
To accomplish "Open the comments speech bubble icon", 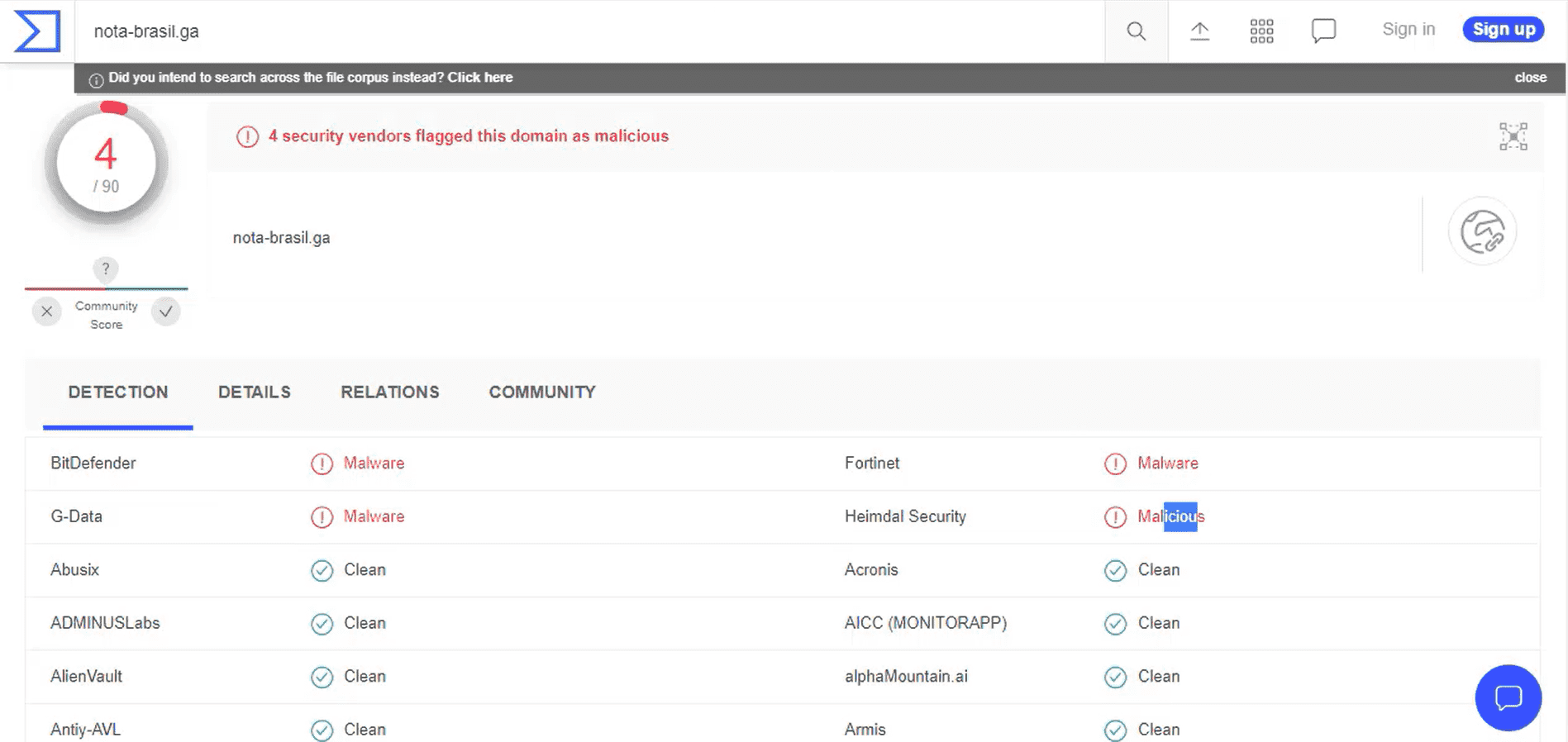I will (1323, 31).
